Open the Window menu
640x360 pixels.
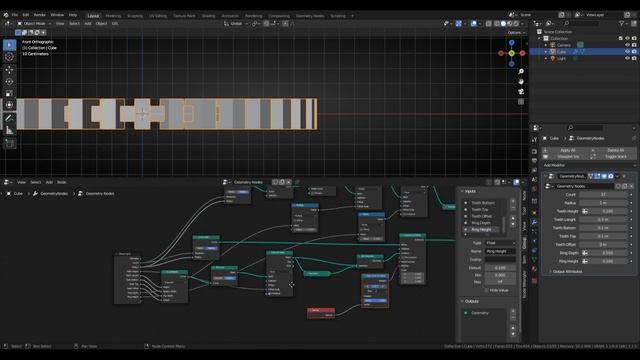tap(57, 15)
